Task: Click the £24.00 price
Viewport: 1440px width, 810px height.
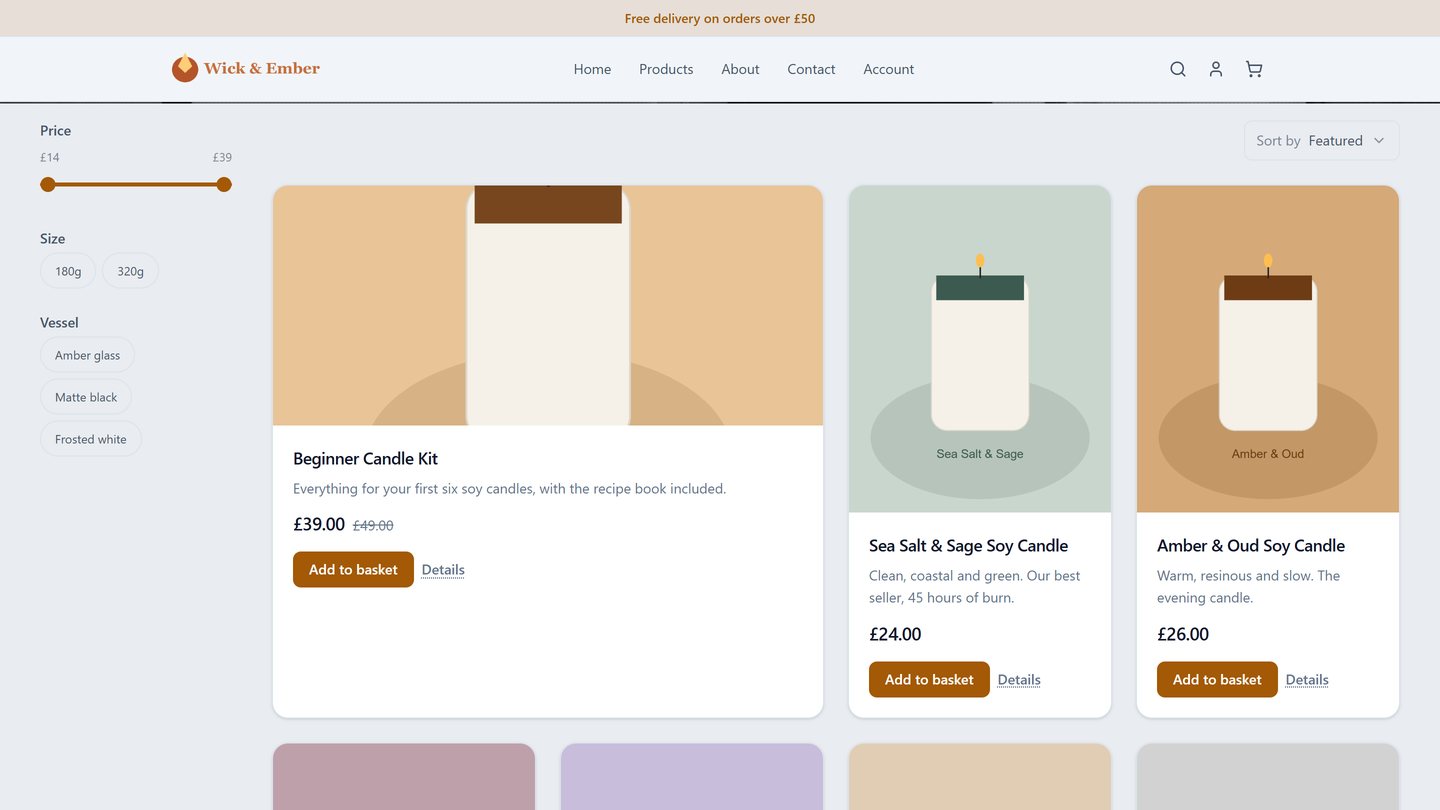Action: (x=895, y=634)
